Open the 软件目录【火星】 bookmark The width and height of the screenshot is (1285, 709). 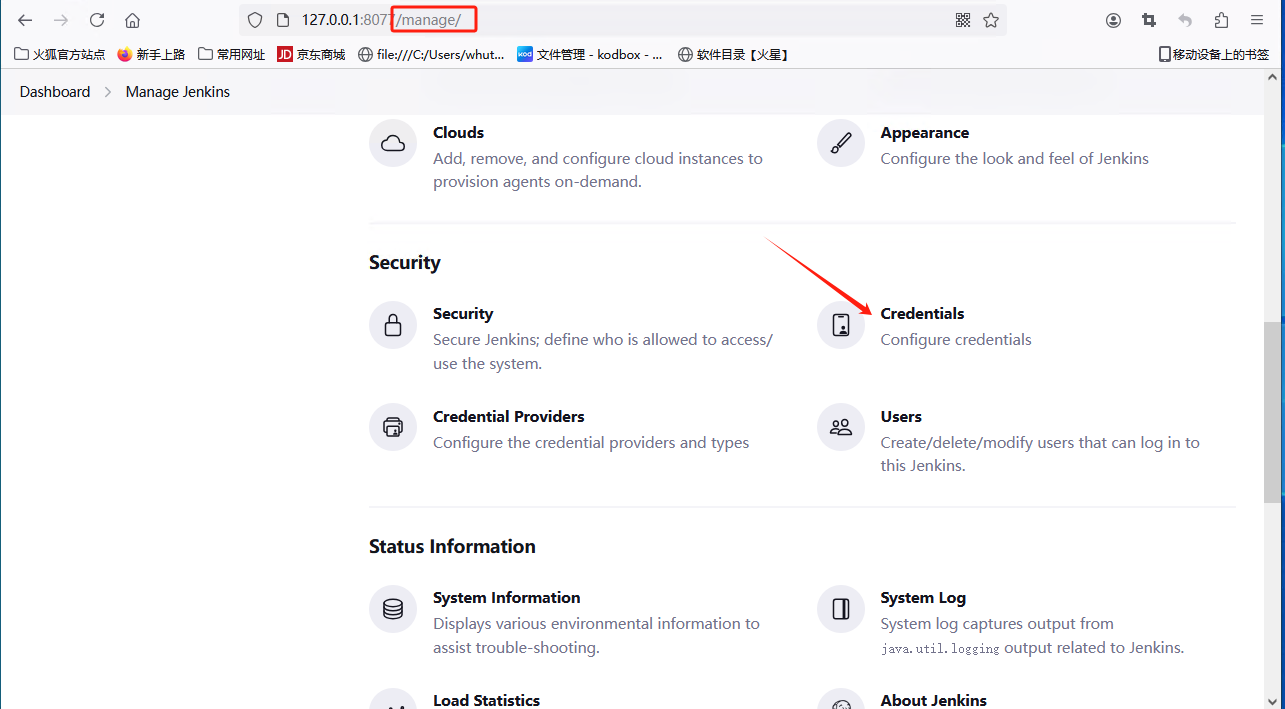coord(735,55)
